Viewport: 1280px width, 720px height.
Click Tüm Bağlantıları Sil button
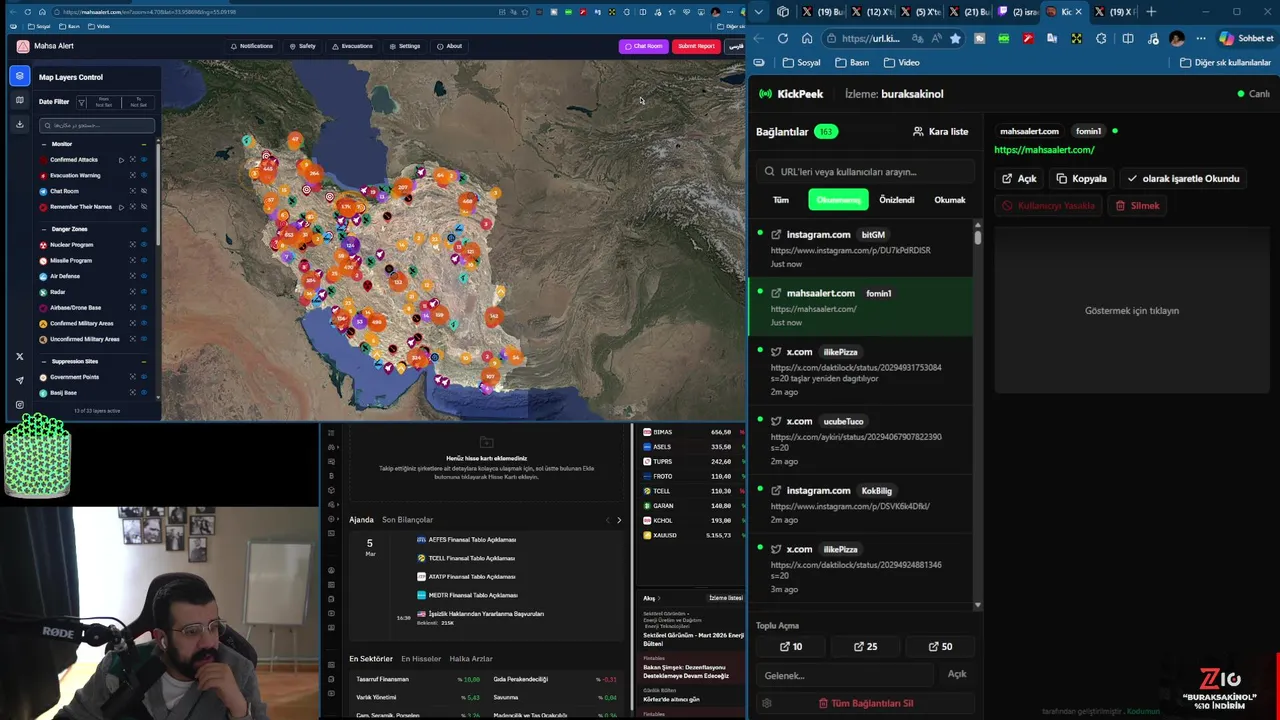[866, 703]
